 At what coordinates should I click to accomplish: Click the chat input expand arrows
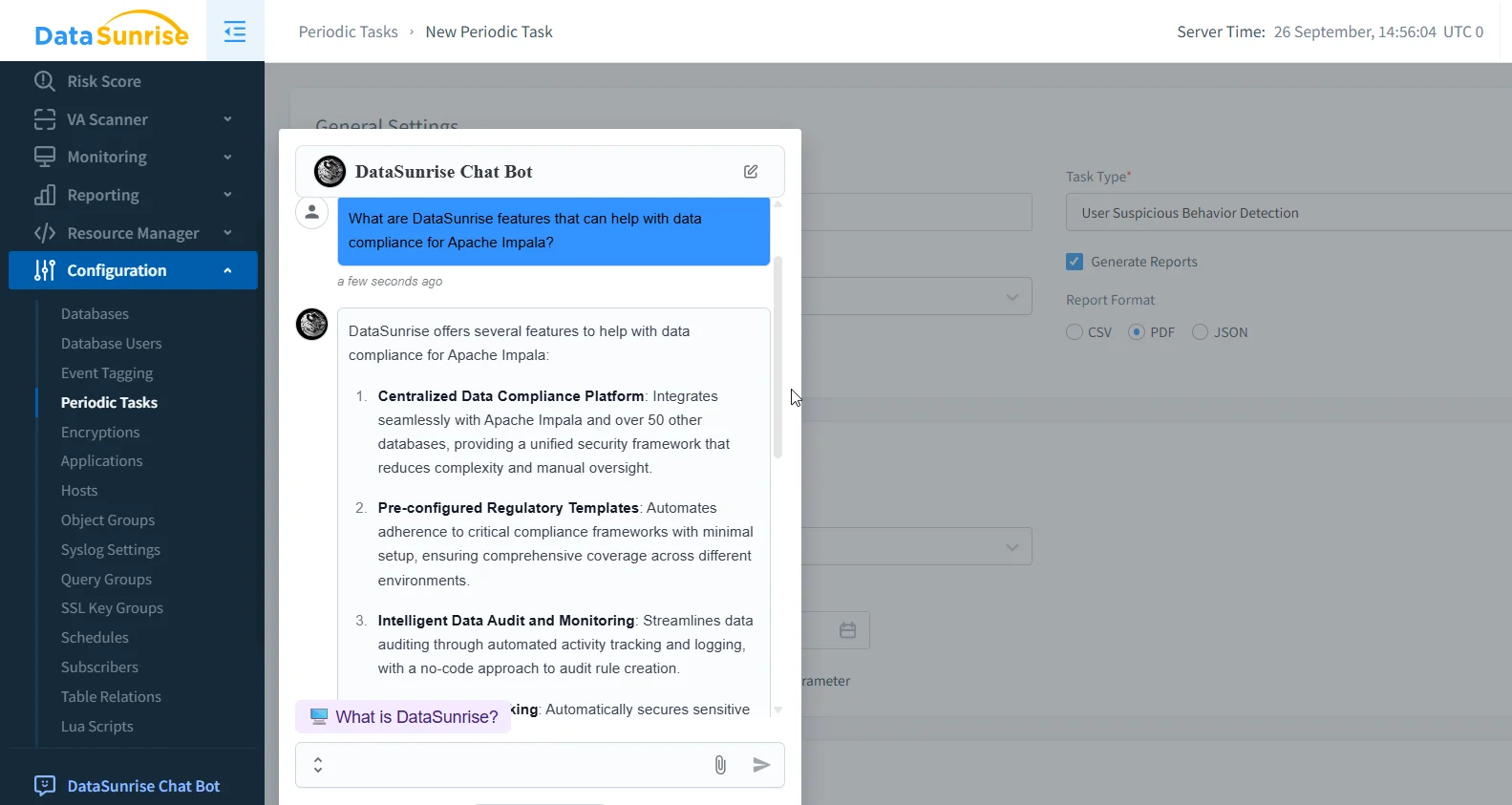(x=318, y=765)
